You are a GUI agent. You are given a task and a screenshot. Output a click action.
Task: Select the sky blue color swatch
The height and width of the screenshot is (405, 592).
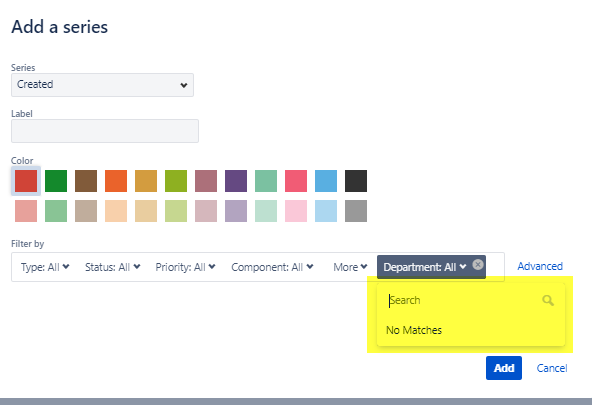326,181
